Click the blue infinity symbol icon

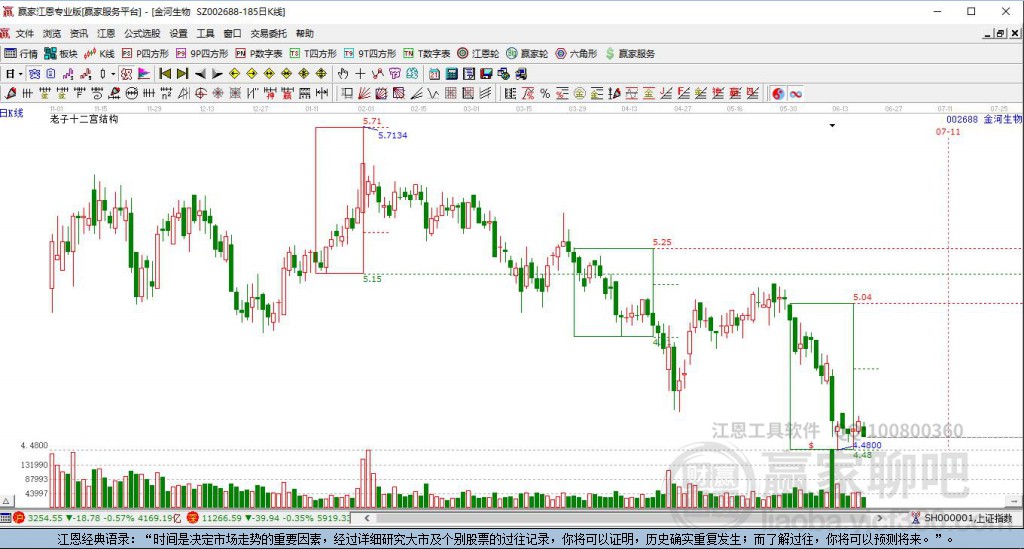[x=795, y=93]
